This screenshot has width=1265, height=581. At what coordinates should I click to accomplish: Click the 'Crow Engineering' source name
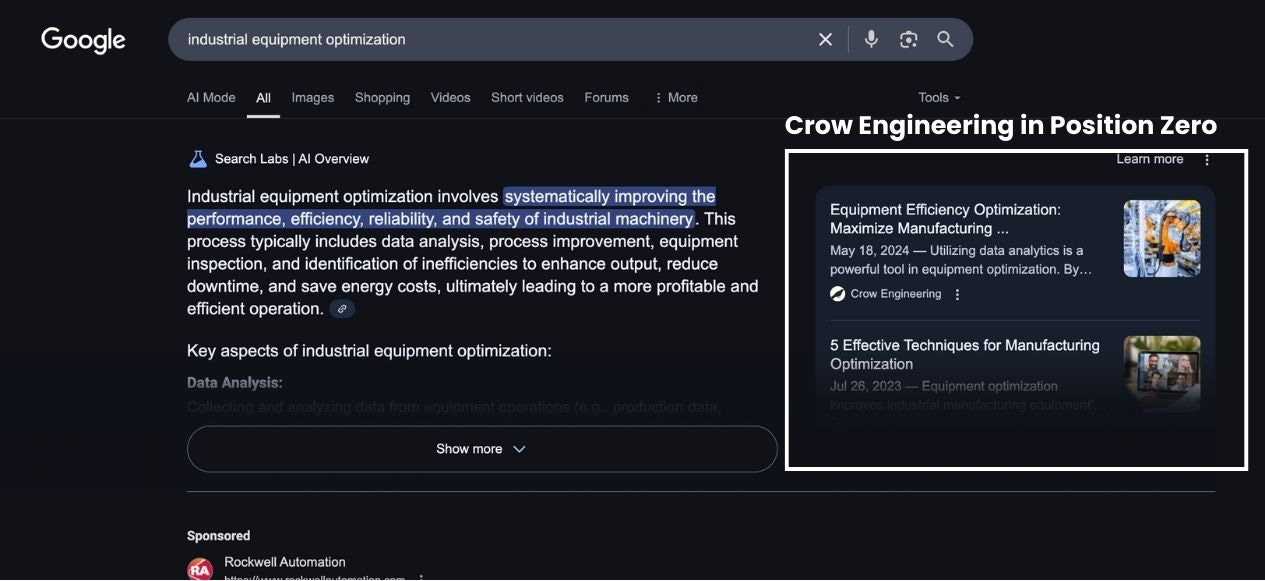click(896, 294)
